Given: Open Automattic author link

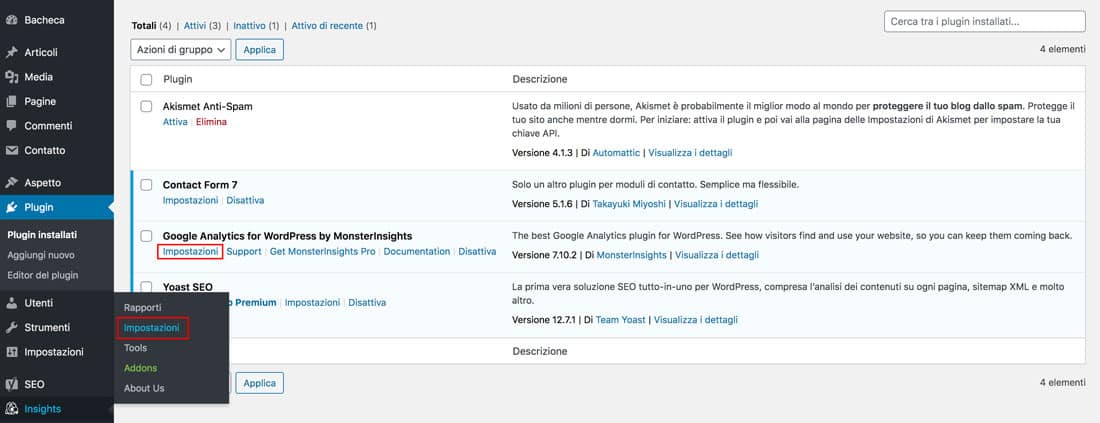Looking at the screenshot, I should click(616, 153).
